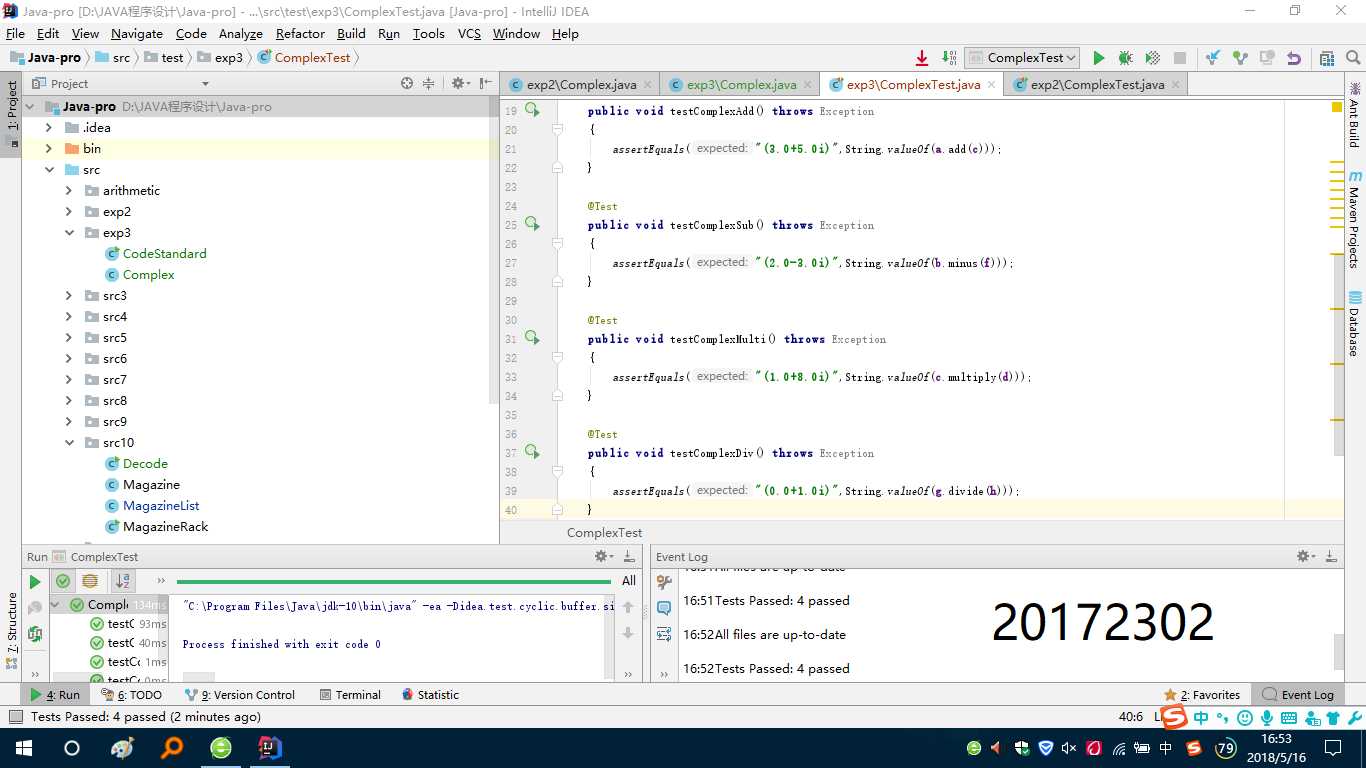Click the scroll-from-source target icon in Project panel
The width and height of the screenshot is (1366, 768).
pyautogui.click(x=407, y=84)
